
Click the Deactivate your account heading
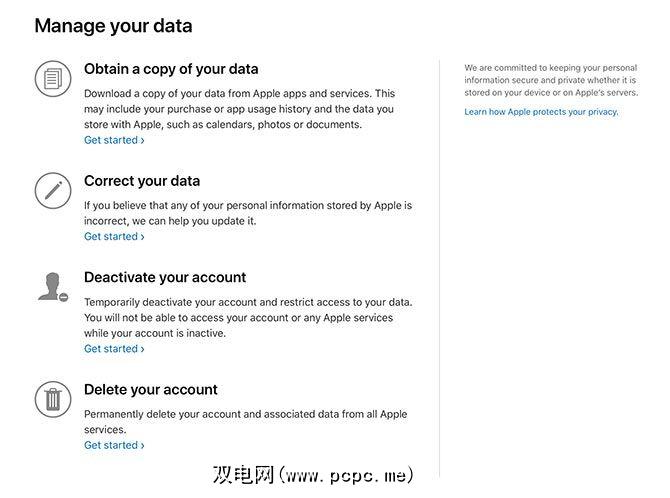coord(165,277)
